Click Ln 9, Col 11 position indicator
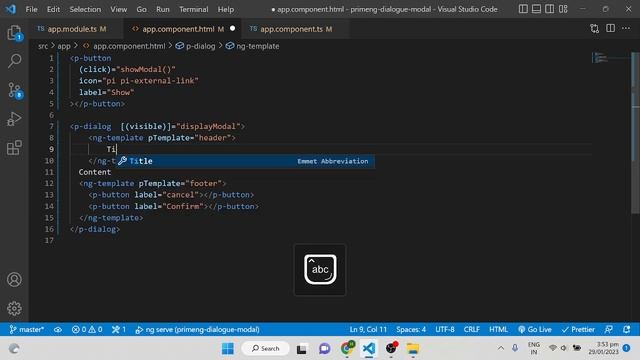 pos(368,329)
